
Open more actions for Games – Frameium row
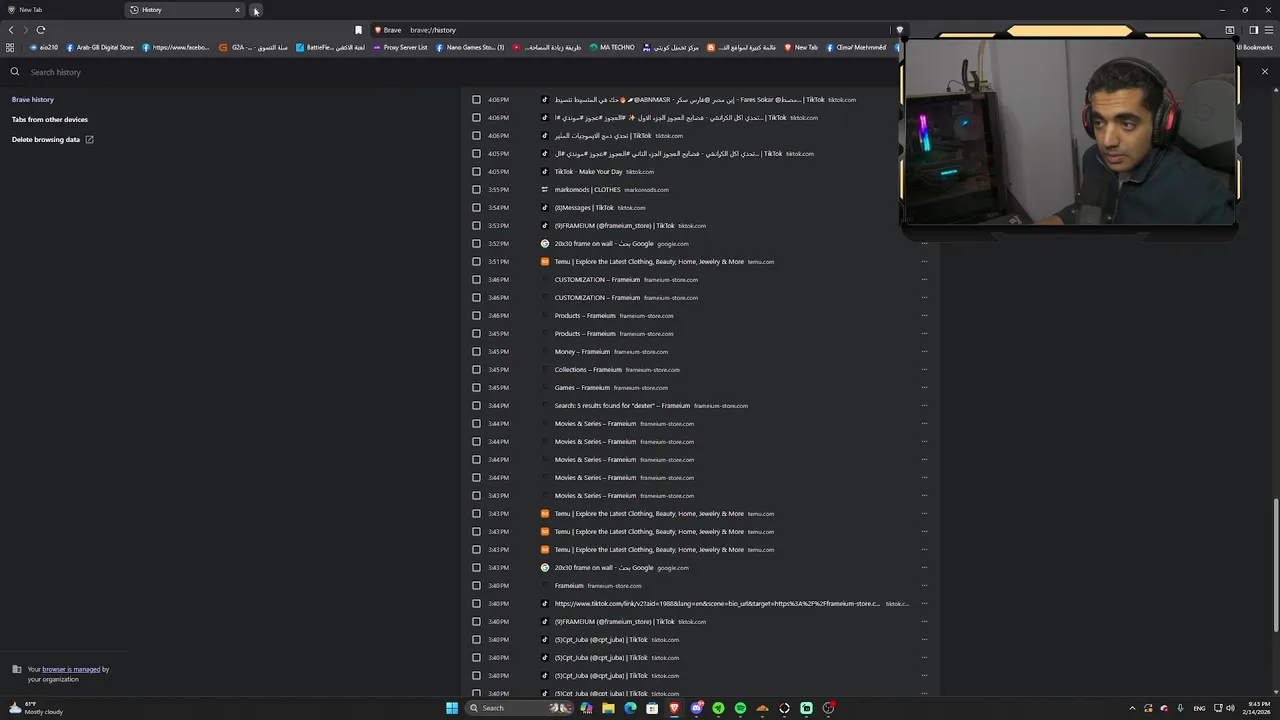tap(924, 388)
